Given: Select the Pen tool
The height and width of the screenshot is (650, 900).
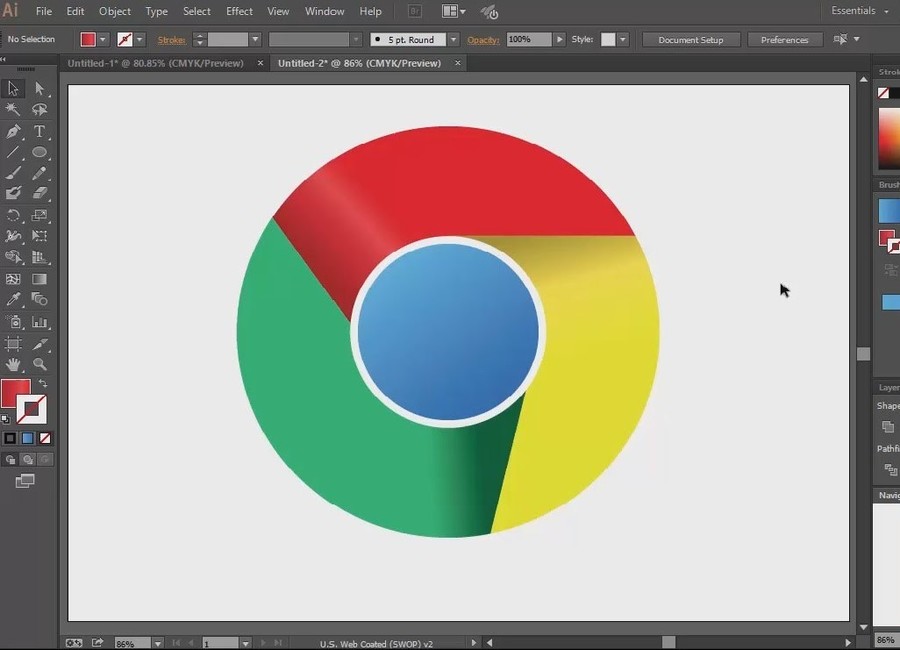Looking at the screenshot, I should 13,131.
